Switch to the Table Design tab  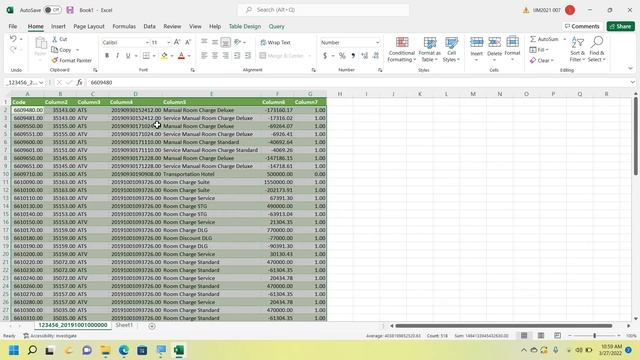point(244,26)
